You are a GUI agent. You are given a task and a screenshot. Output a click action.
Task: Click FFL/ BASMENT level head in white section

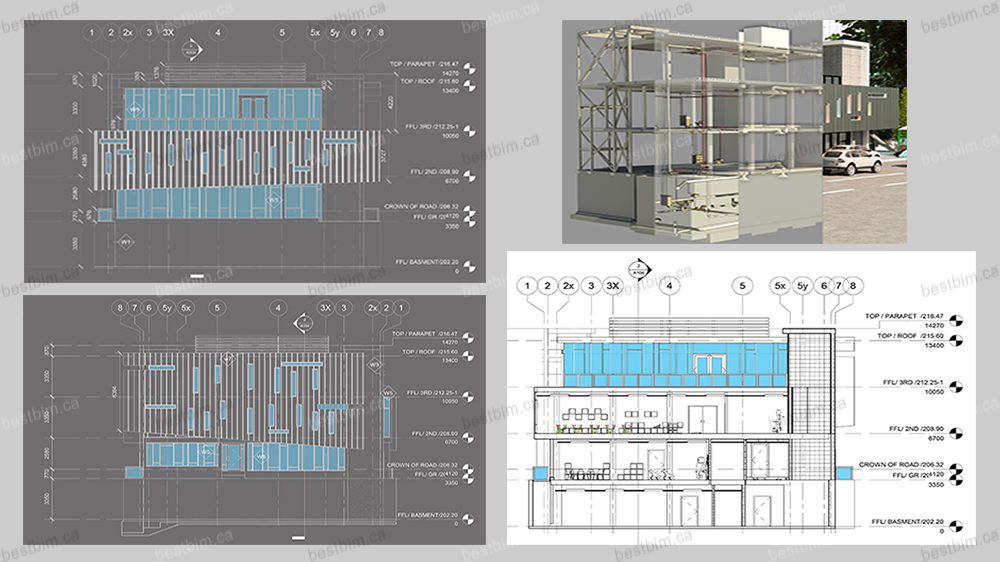click(x=955, y=526)
